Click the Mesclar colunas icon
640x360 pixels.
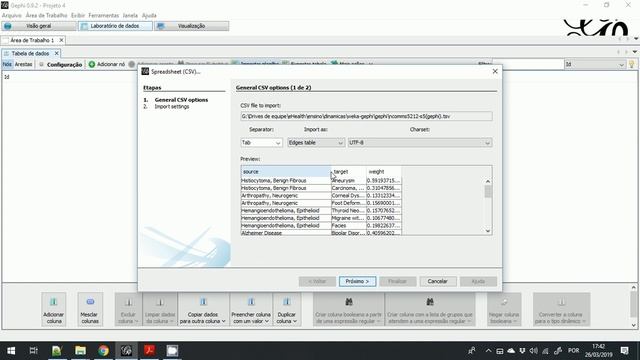(x=90, y=302)
